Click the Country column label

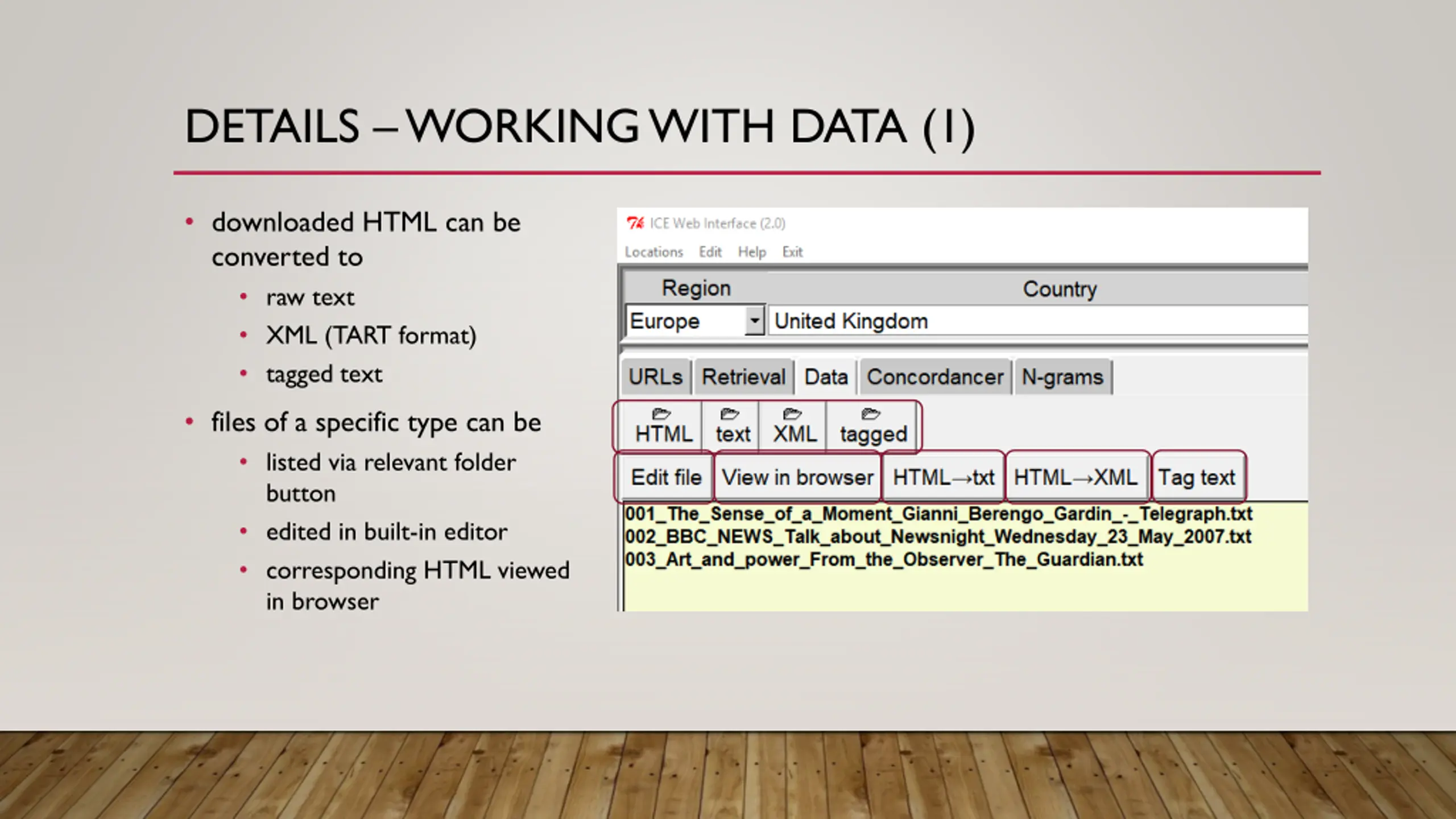(1060, 289)
